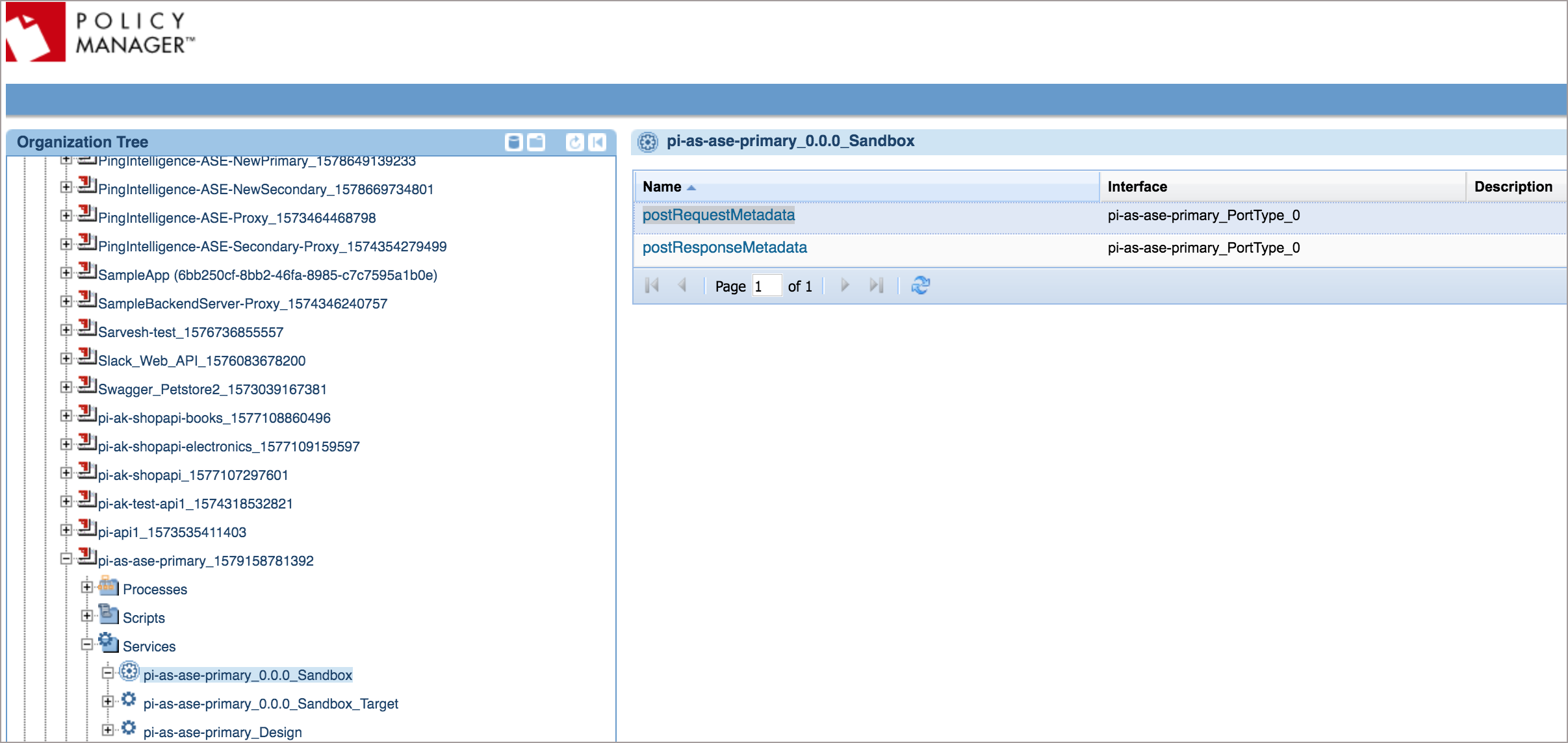The width and height of the screenshot is (1568, 743).
Task: Select pi-api1_1573535411403 in tree
Action: [172, 533]
